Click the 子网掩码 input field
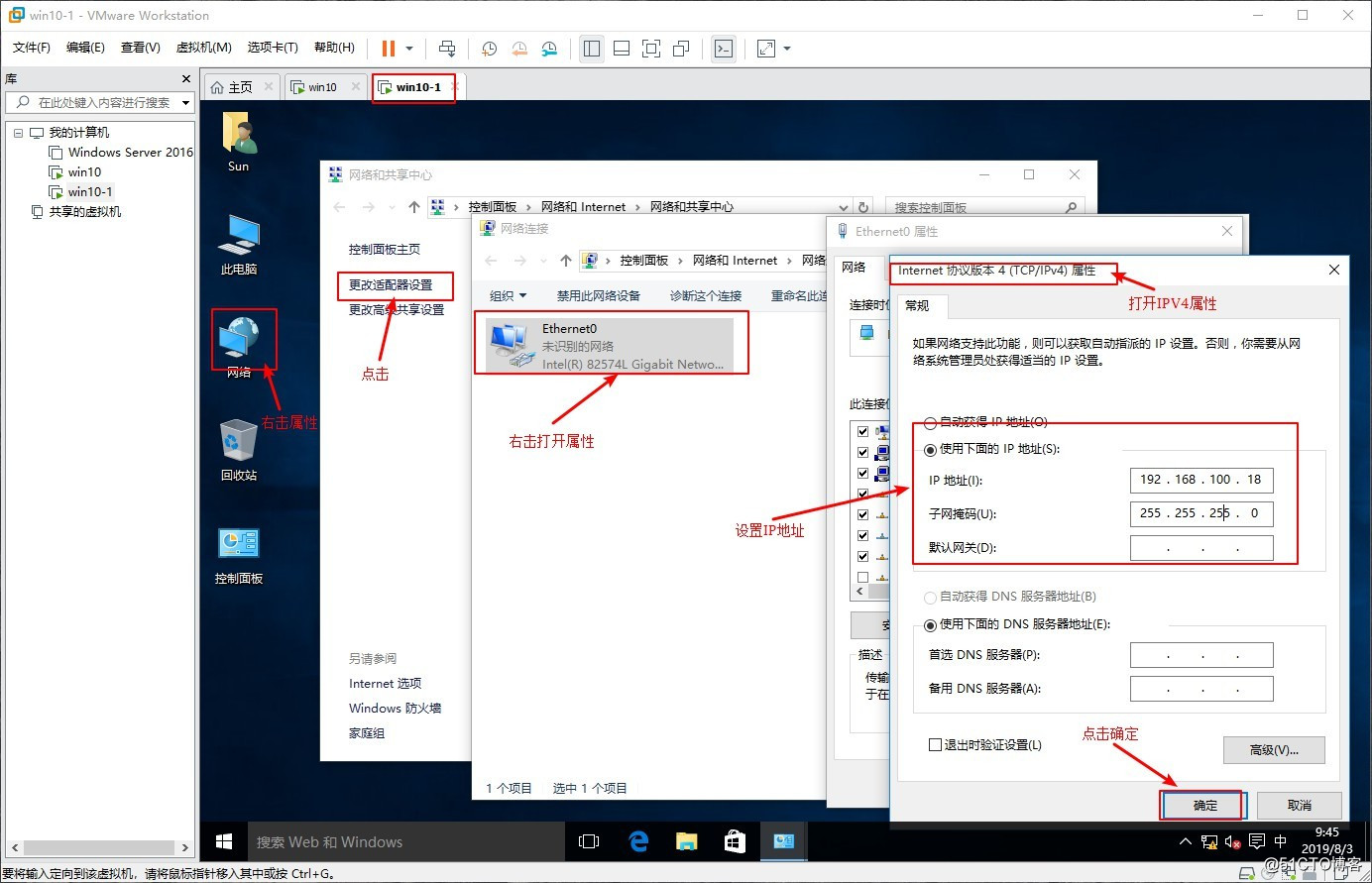The image size is (1372, 883). [x=1201, y=514]
